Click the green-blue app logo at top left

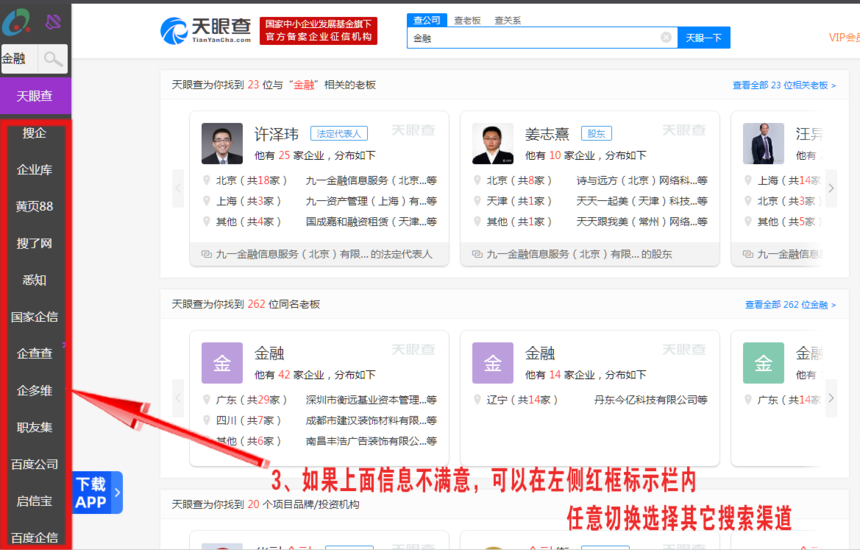click(16, 22)
